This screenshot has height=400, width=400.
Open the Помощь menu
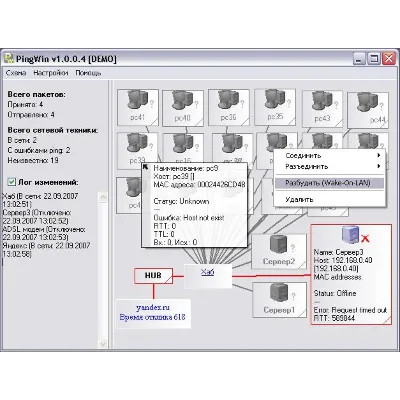click(x=88, y=73)
